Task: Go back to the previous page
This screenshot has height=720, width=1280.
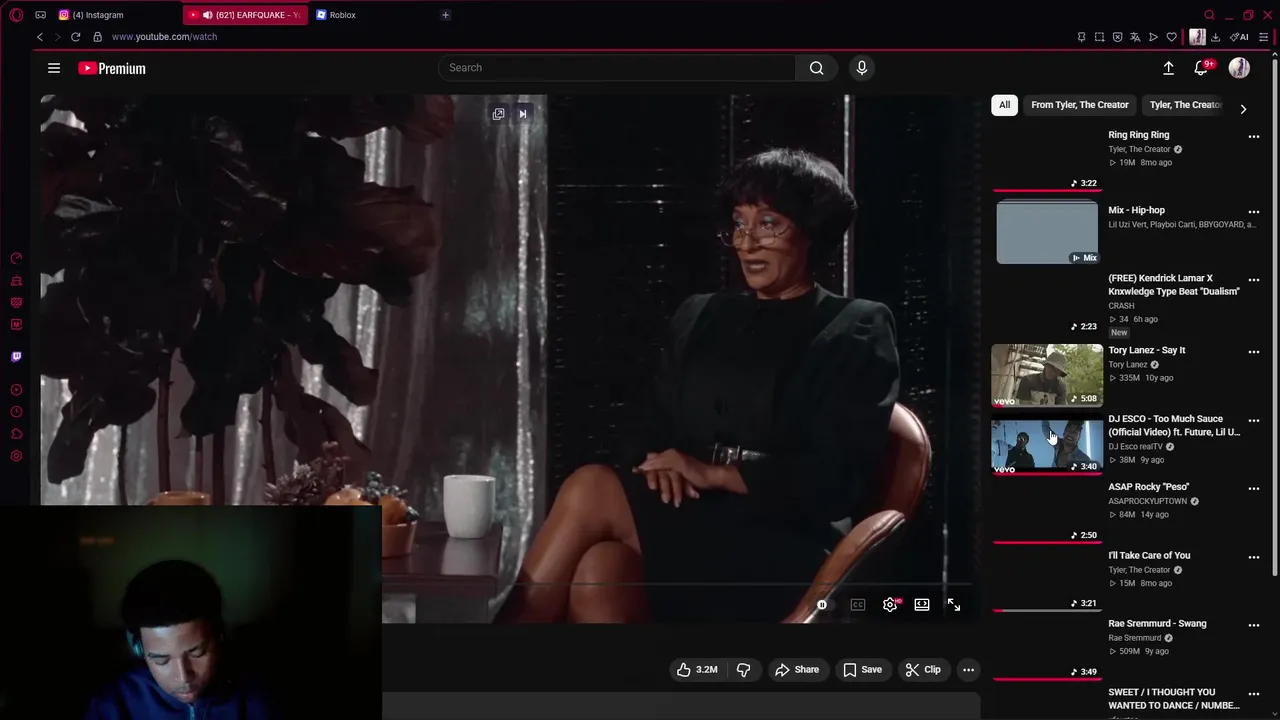Action: coord(40,37)
